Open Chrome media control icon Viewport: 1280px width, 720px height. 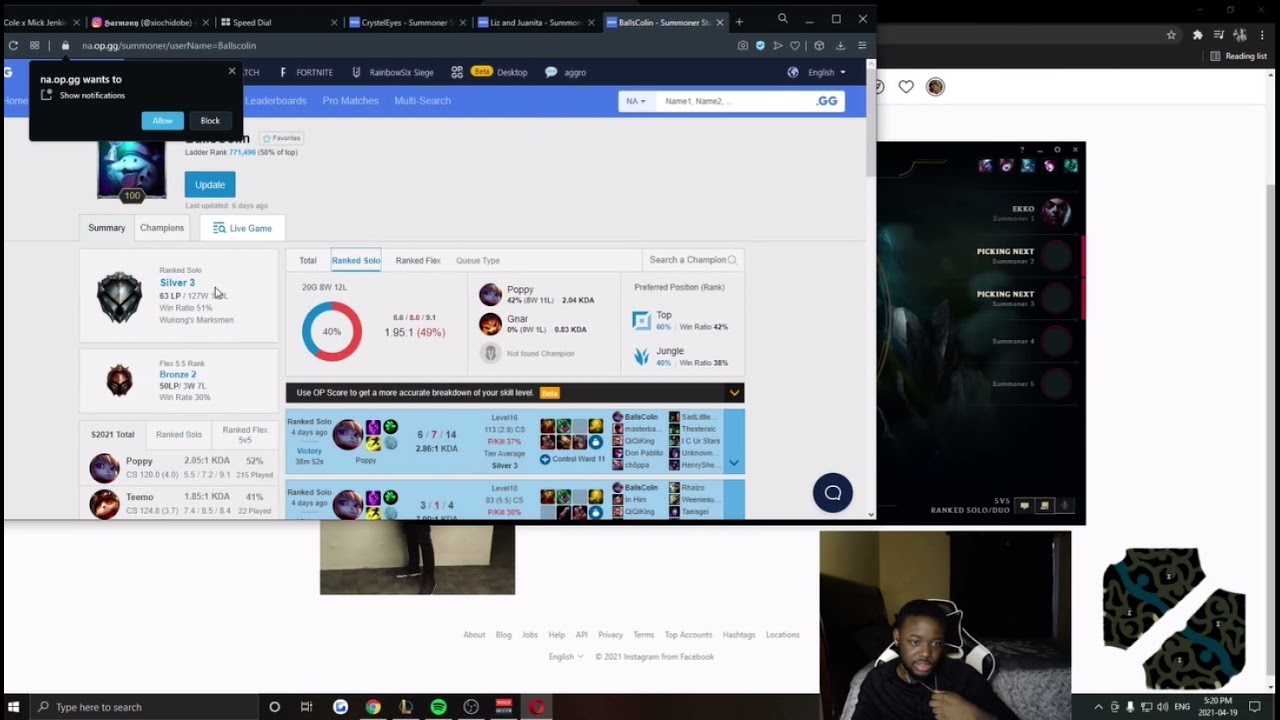point(1218,35)
